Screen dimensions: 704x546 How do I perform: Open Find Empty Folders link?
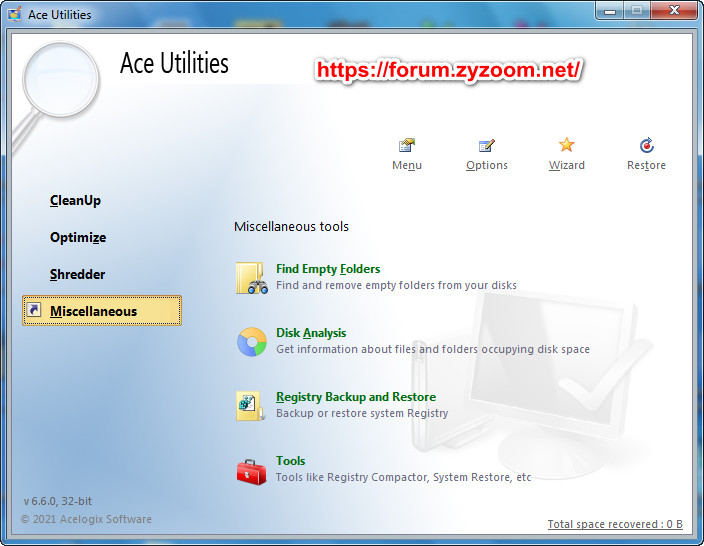tap(328, 269)
